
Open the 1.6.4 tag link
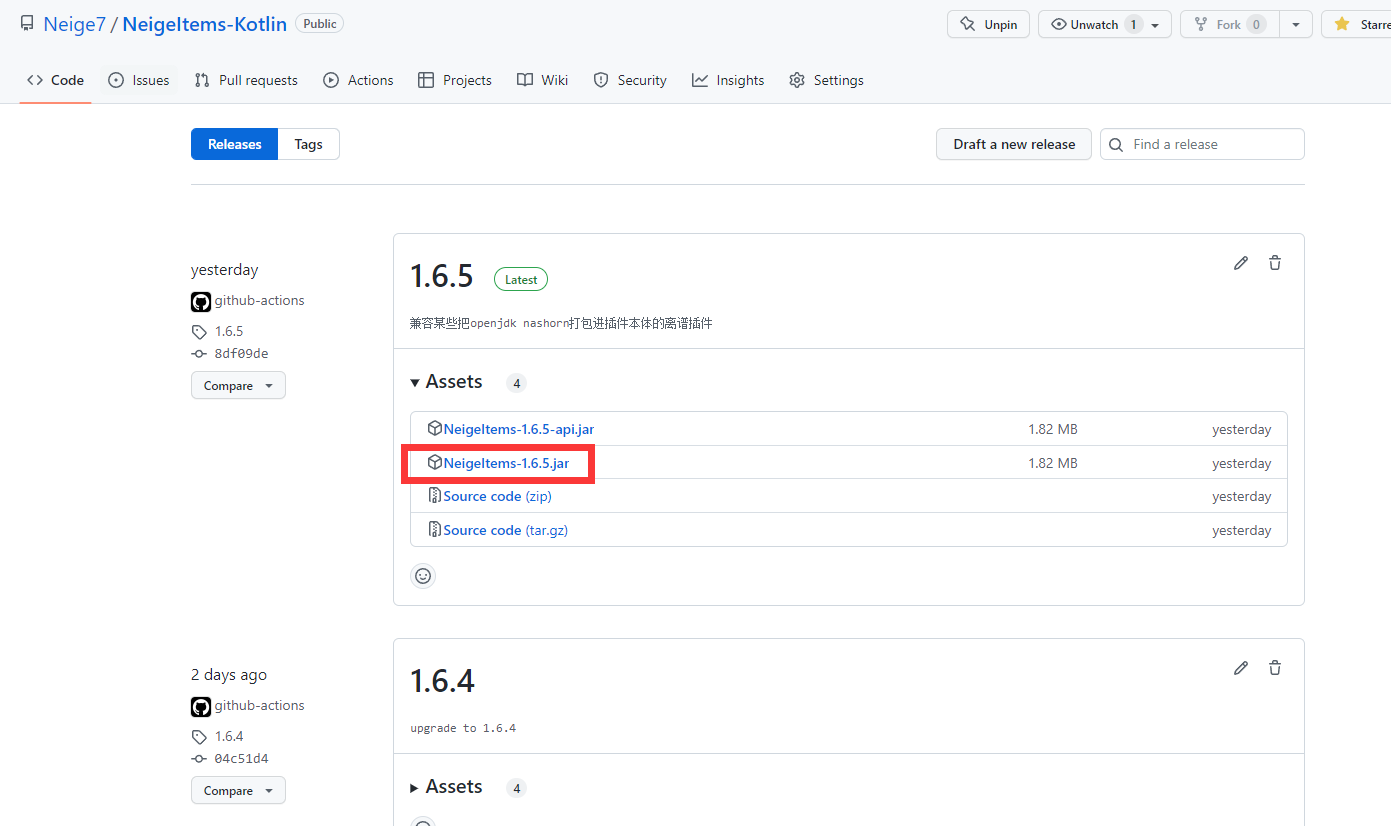coord(229,736)
